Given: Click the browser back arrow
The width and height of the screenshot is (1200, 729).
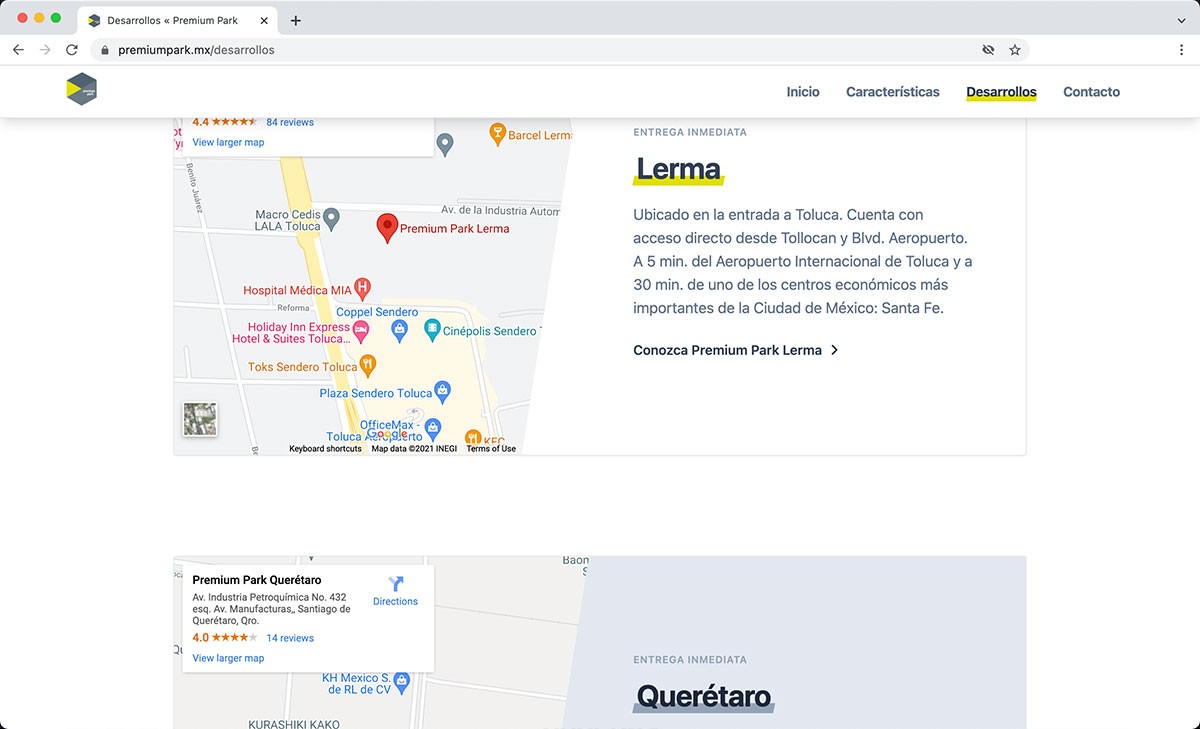Looking at the screenshot, I should click(18, 50).
